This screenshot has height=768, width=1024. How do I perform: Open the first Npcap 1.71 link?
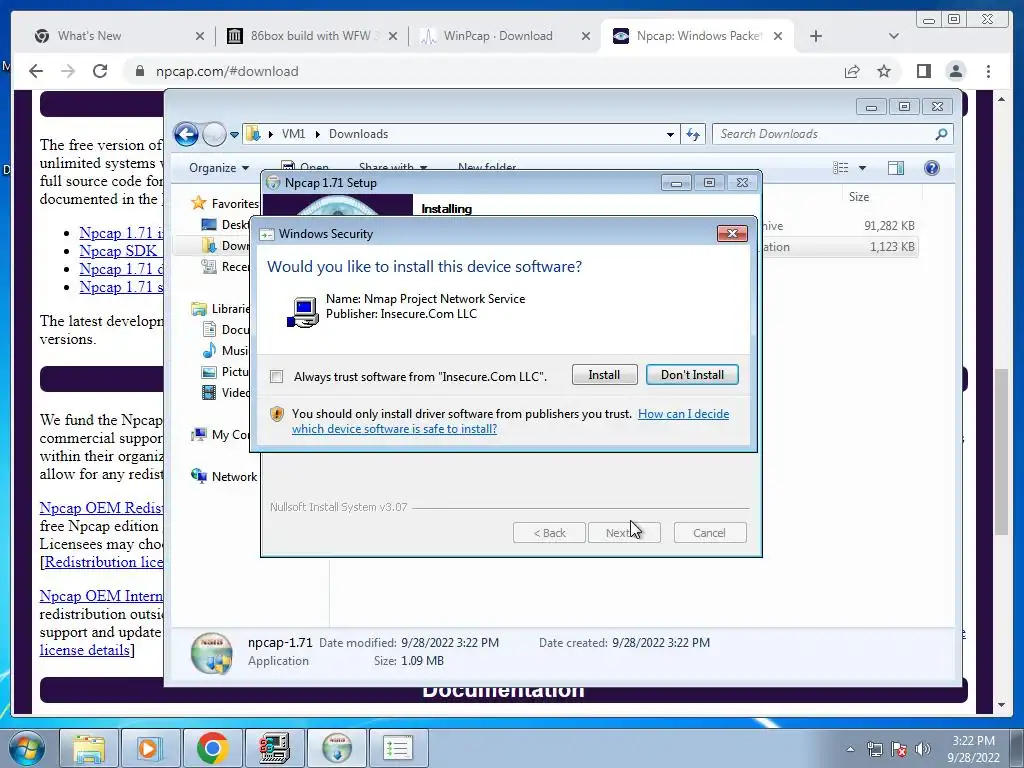[x=121, y=233]
